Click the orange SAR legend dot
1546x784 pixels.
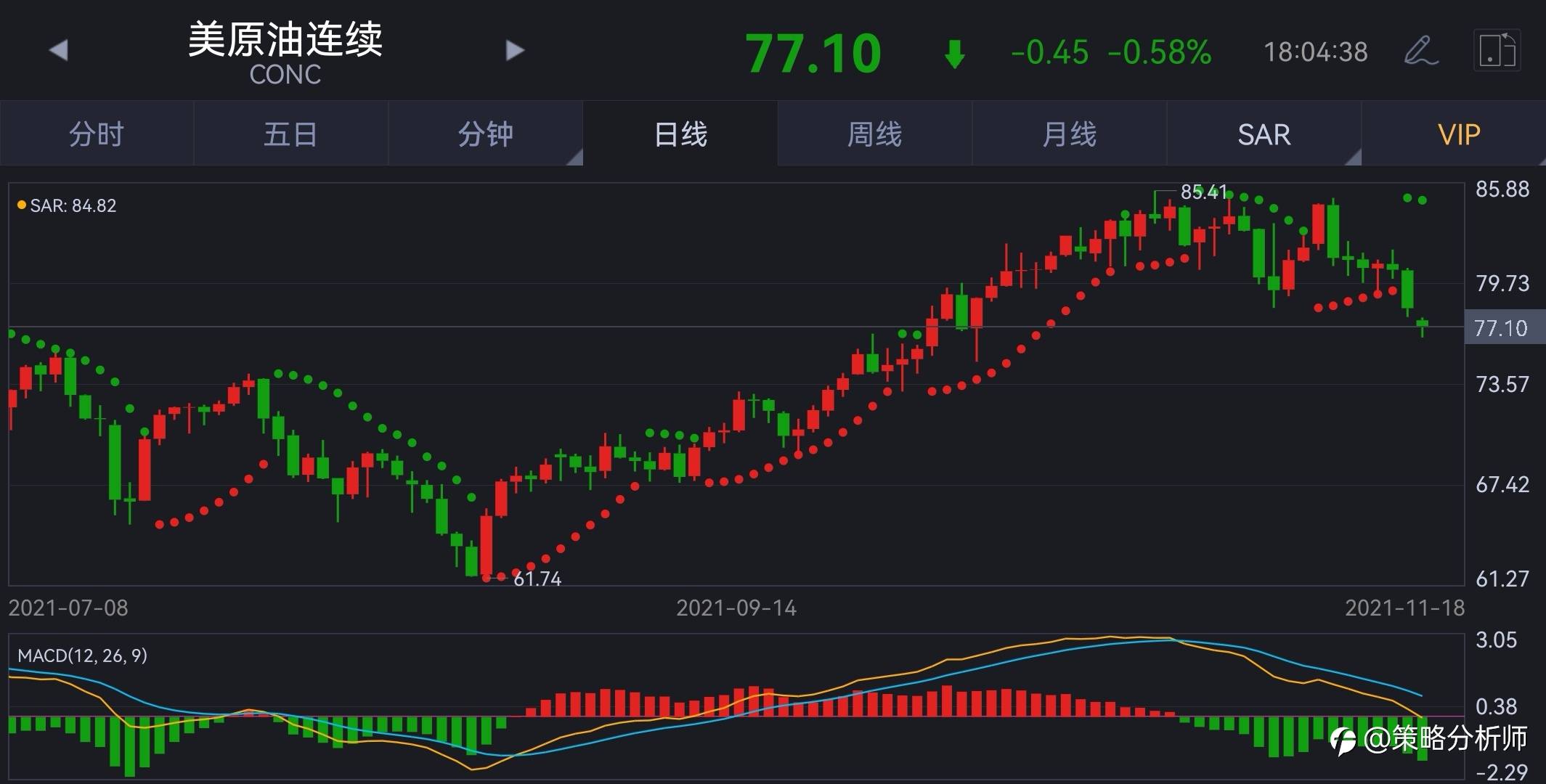(22, 205)
